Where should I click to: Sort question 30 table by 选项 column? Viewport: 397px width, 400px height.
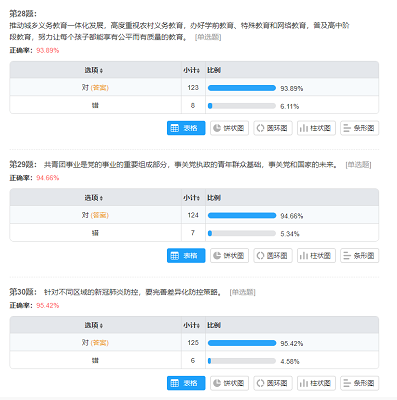94,325
